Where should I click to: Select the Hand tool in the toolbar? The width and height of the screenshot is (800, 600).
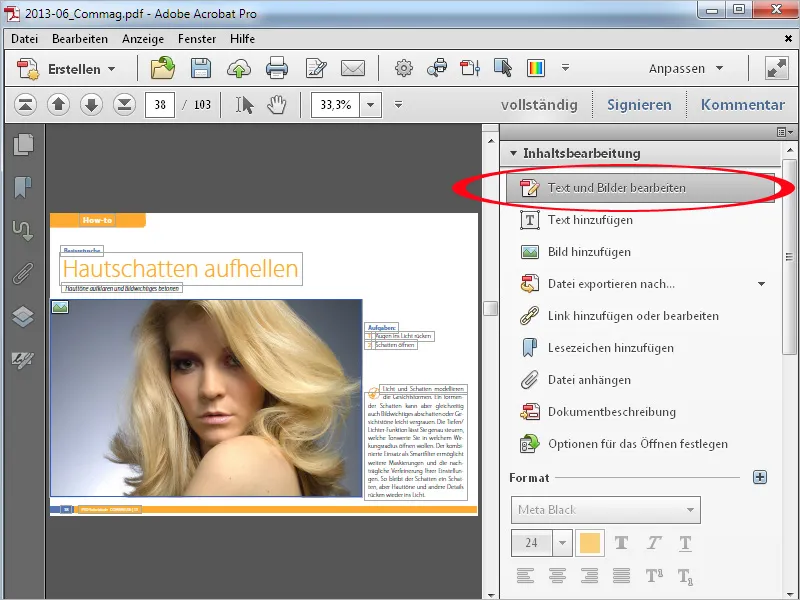coord(276,103)
